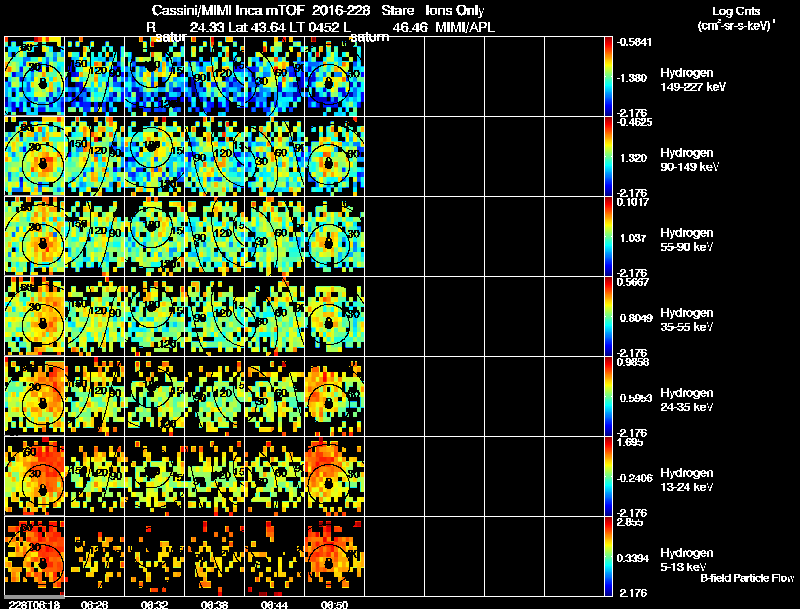800x609 pixels.
Task: Select the Hydrogen 24-35 keV color bar
Action: click(x=608, y=397)
